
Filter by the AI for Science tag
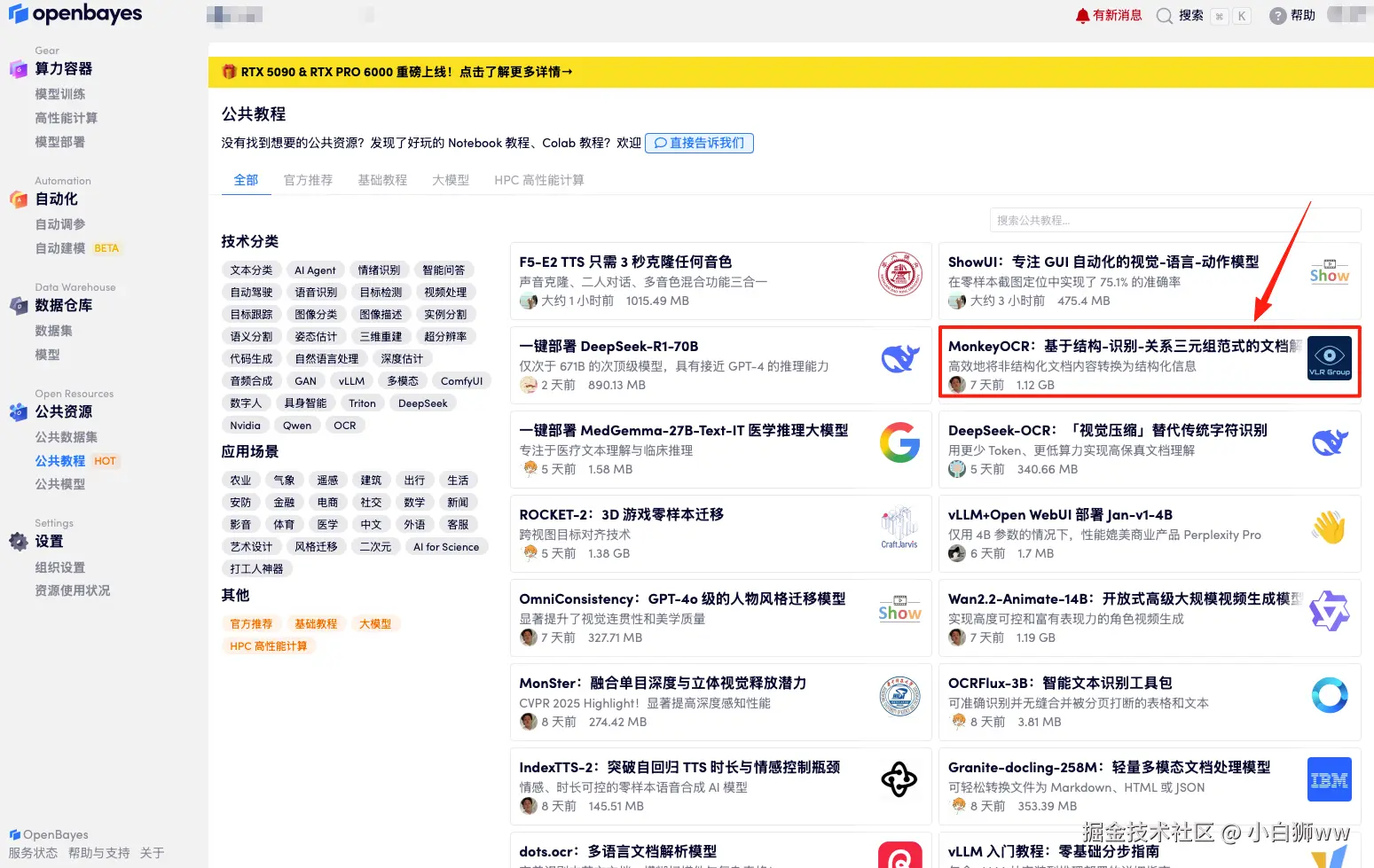click(x=446, y=547)
